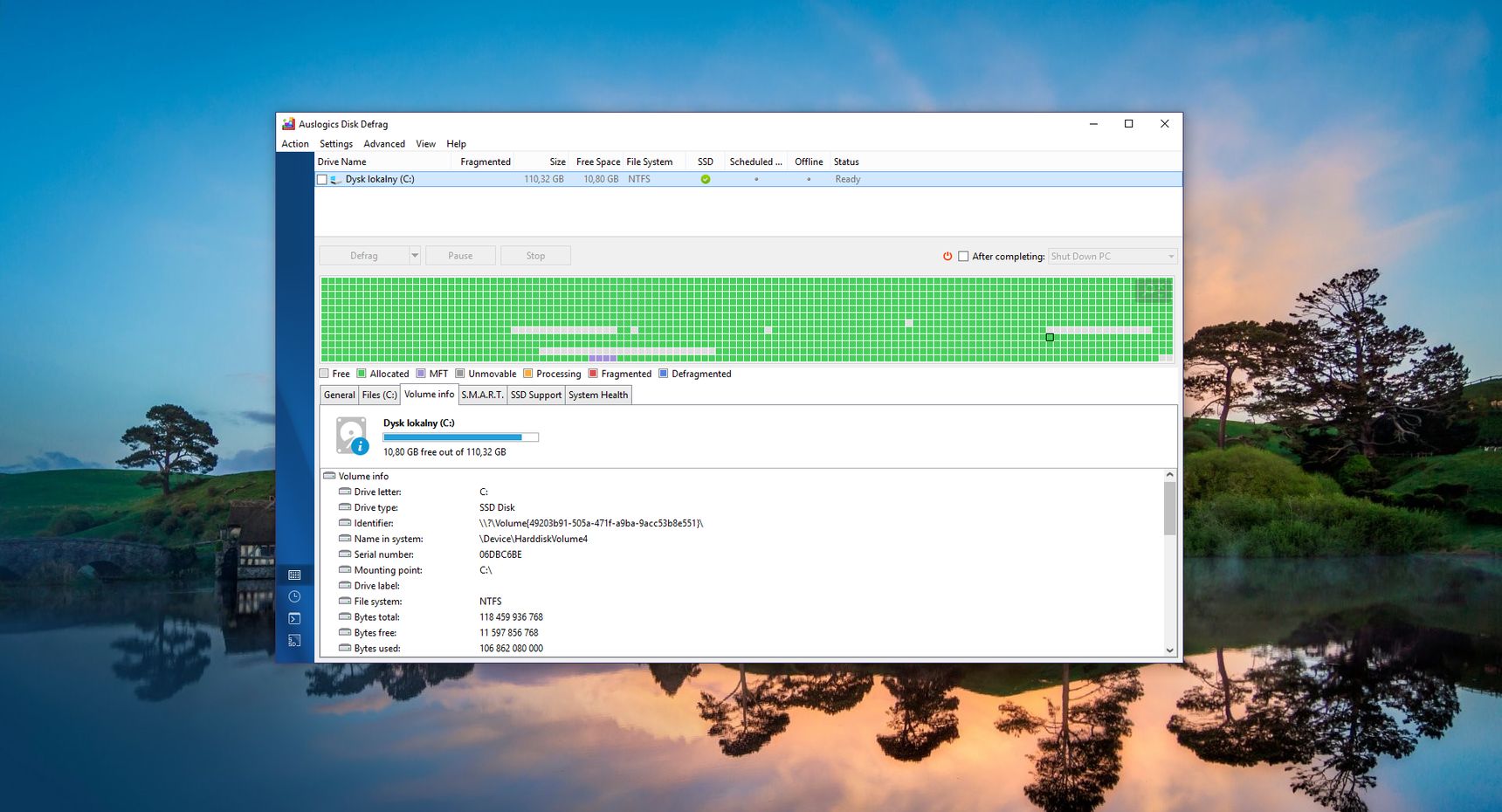Click the drive icon beside Dysk lokalny
1502x812 pixels.
point(336,179)
